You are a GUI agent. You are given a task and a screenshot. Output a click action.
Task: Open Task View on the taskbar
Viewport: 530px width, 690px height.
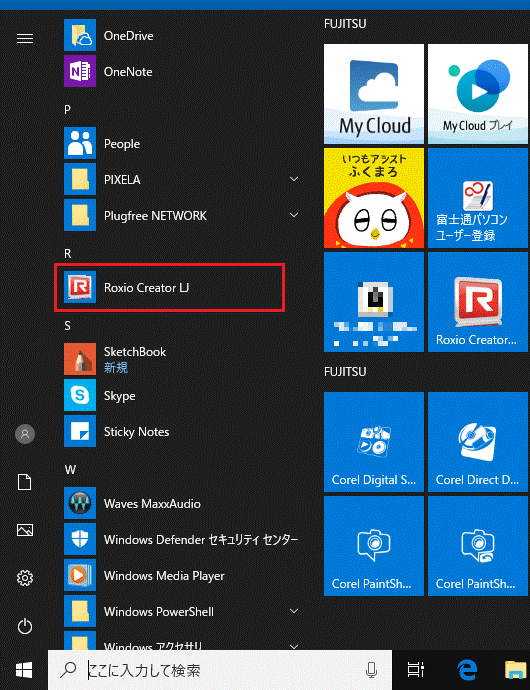pos(415,670)
